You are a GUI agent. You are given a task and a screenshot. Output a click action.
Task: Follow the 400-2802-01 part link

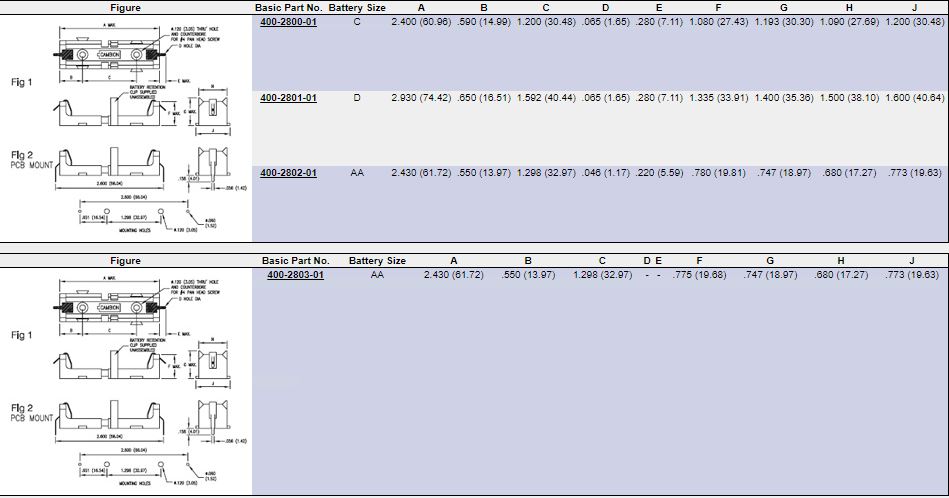coord(288,173)
